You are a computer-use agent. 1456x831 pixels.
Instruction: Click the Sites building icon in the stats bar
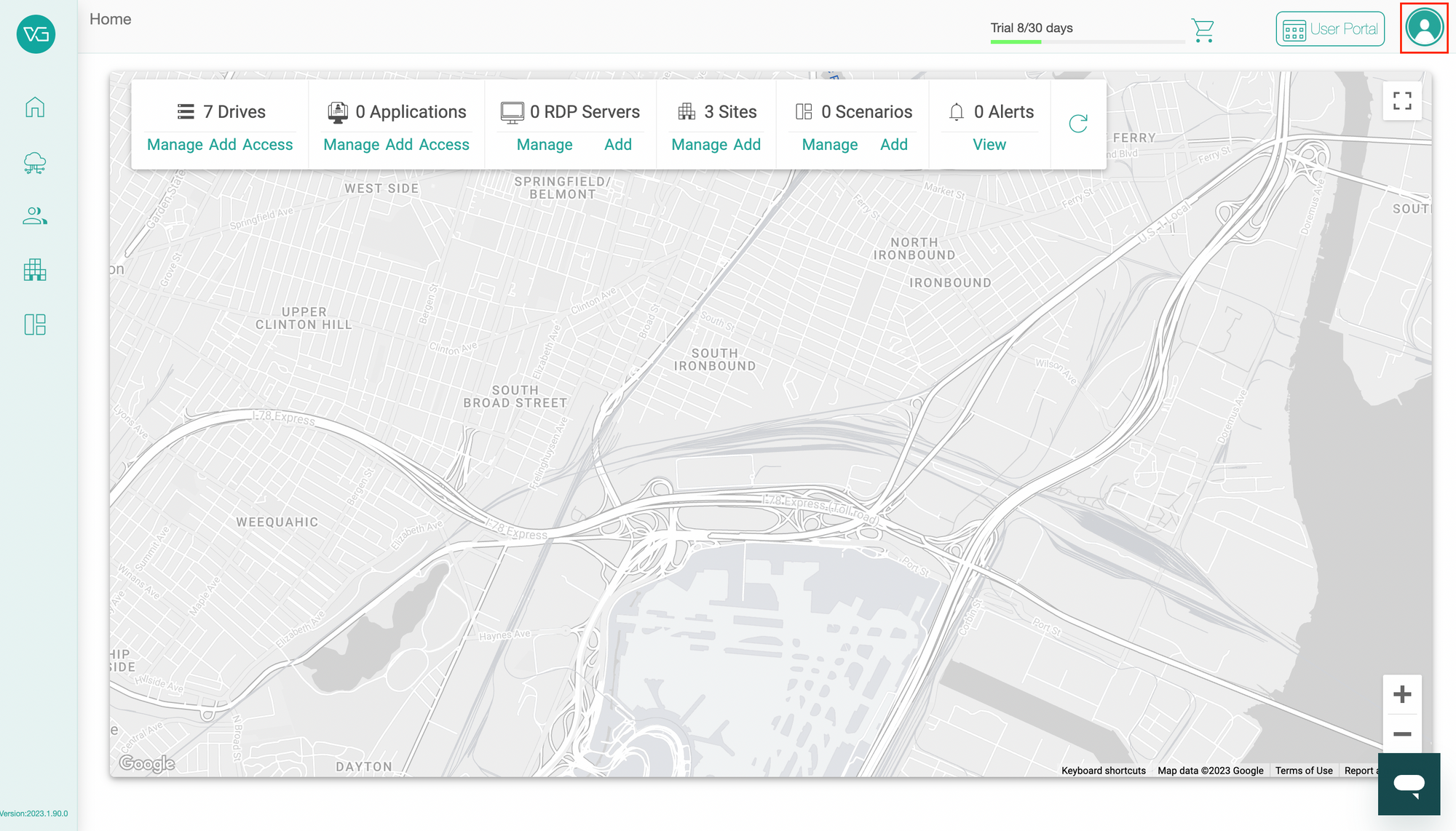[x=687, y=111]
